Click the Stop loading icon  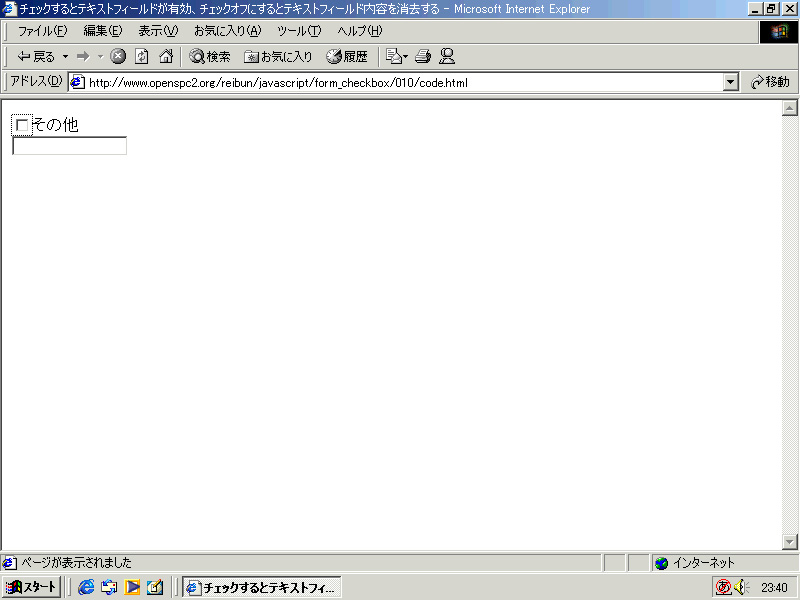(118, 57)
